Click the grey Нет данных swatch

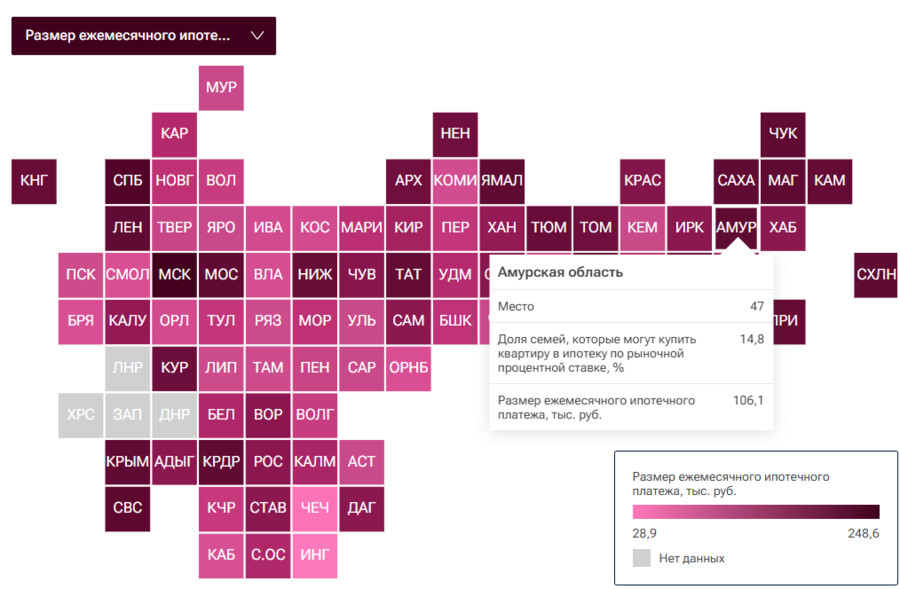(641, 558)
